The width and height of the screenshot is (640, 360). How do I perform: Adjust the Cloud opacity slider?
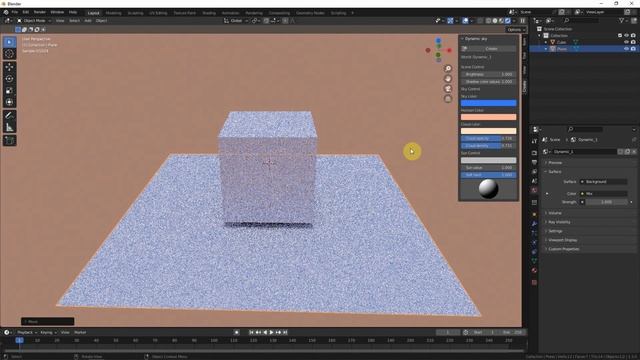489,138
